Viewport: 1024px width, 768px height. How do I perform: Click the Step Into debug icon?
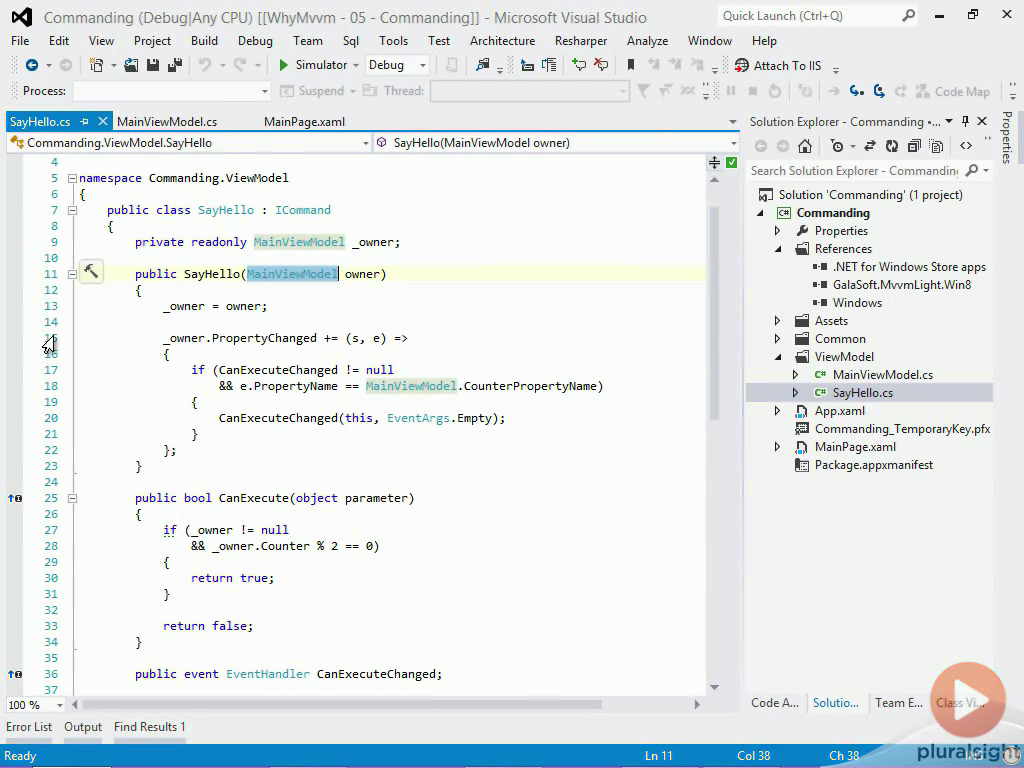tap(856, 91)
